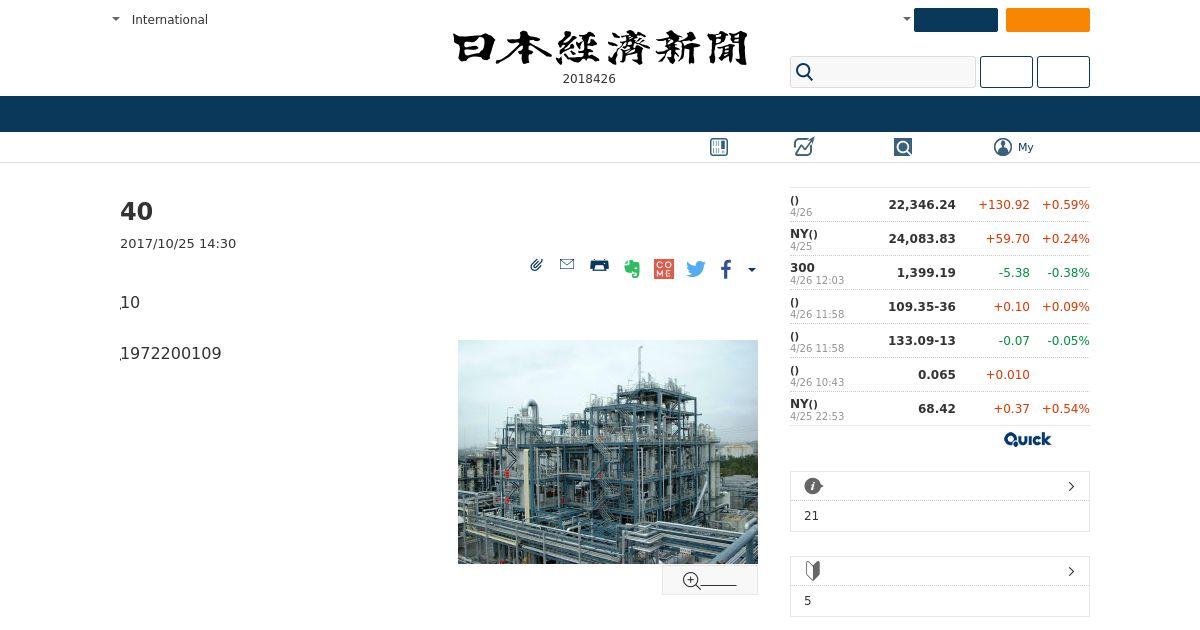Click the 0.065 yield value

[x=937, y=374]
